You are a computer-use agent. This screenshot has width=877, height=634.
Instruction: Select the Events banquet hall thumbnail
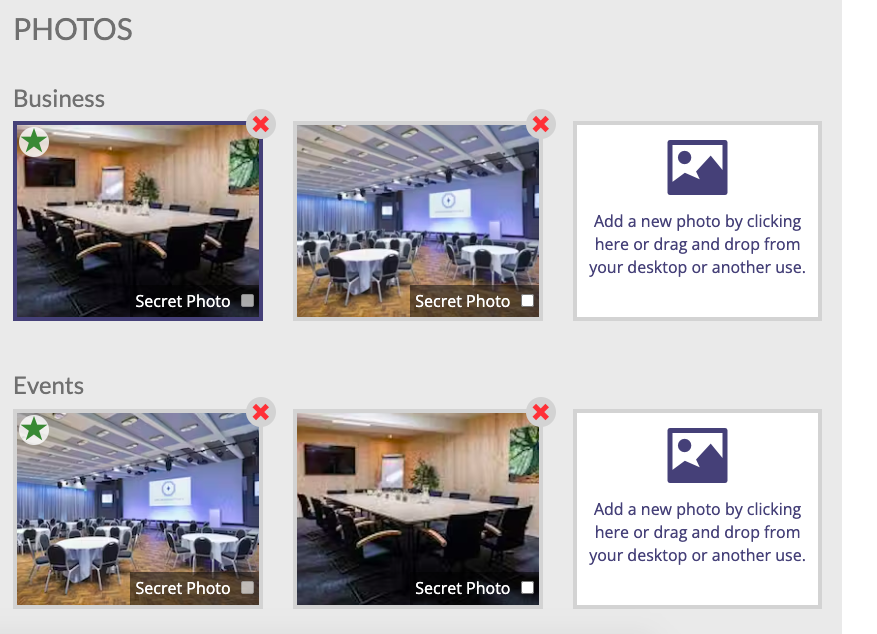coord(138,509)
